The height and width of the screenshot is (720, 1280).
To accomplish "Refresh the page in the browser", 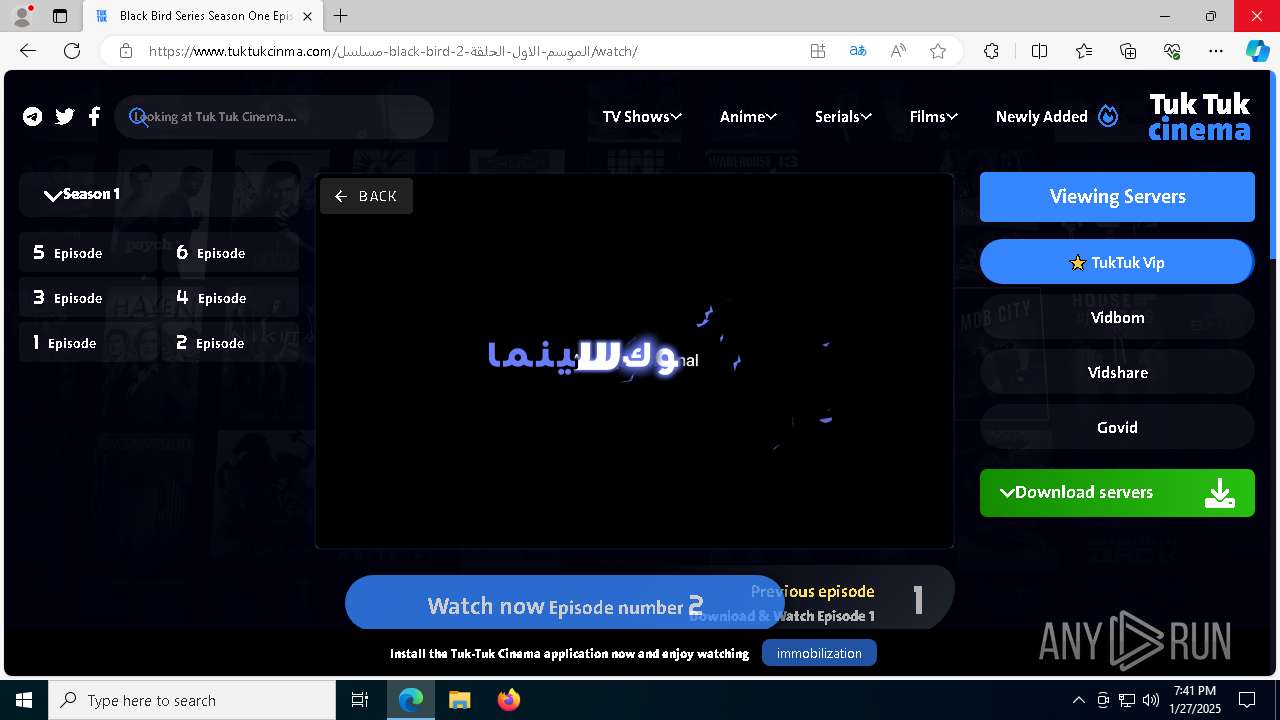I will coord(72,51).
